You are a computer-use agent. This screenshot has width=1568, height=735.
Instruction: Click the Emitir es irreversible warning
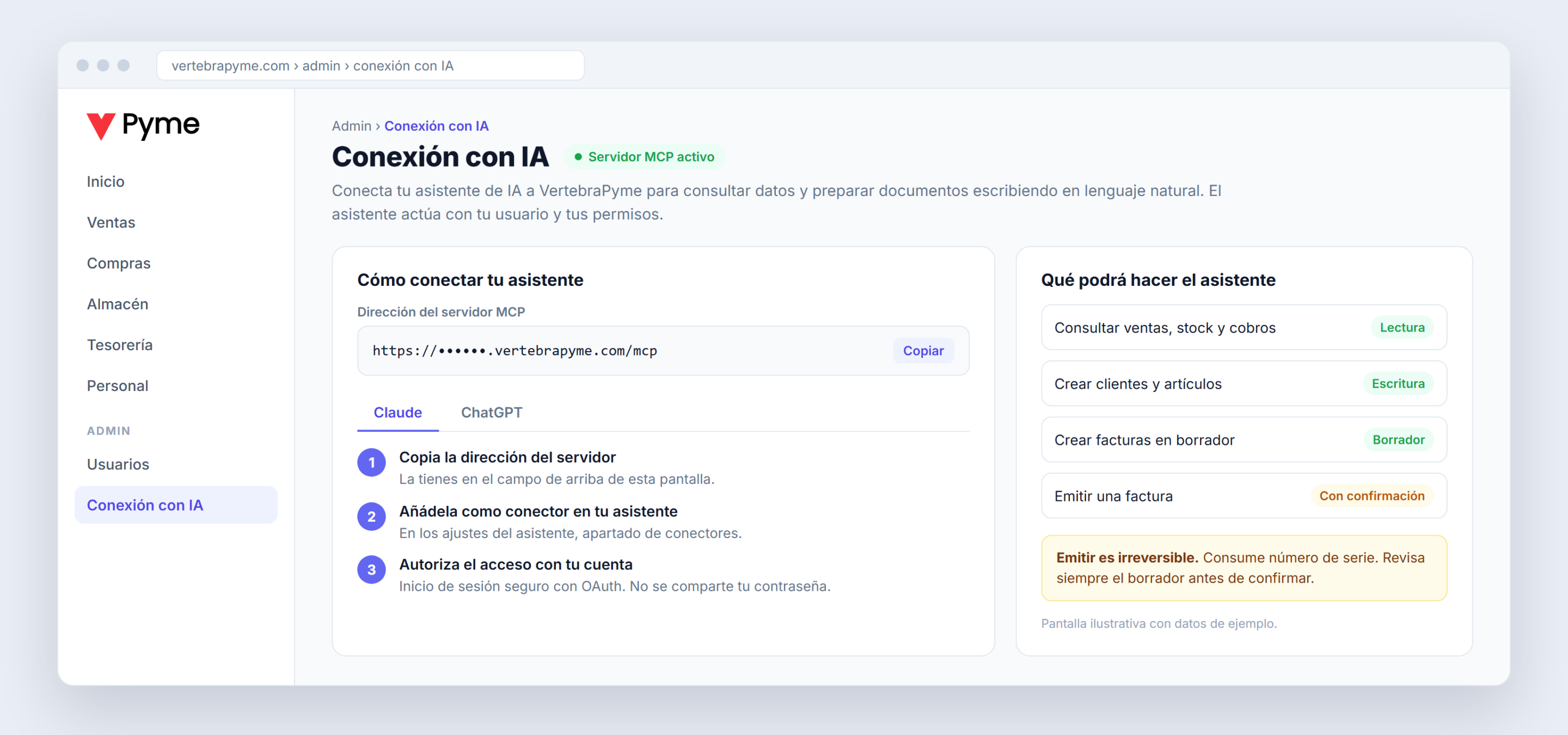[x=1244, y=568]
